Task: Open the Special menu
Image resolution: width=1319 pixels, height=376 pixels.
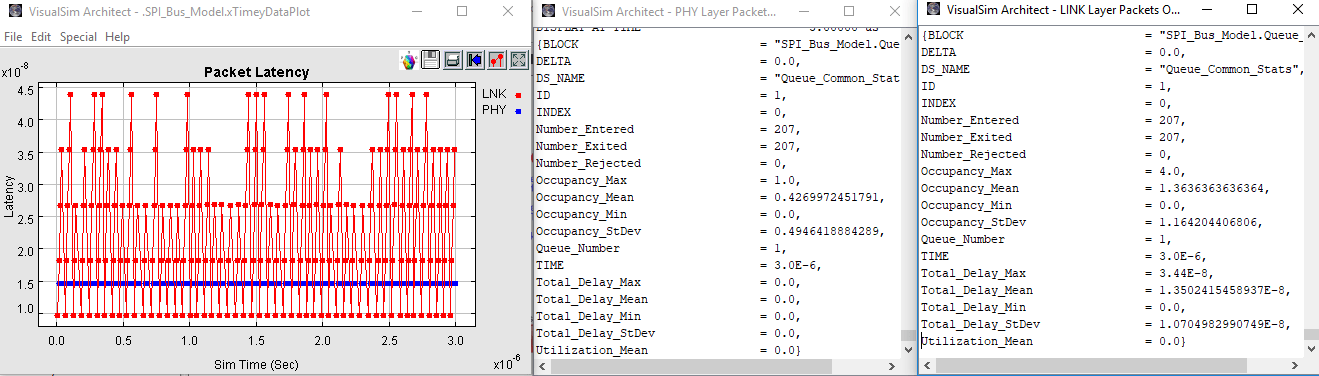Action: click(78, 37)
